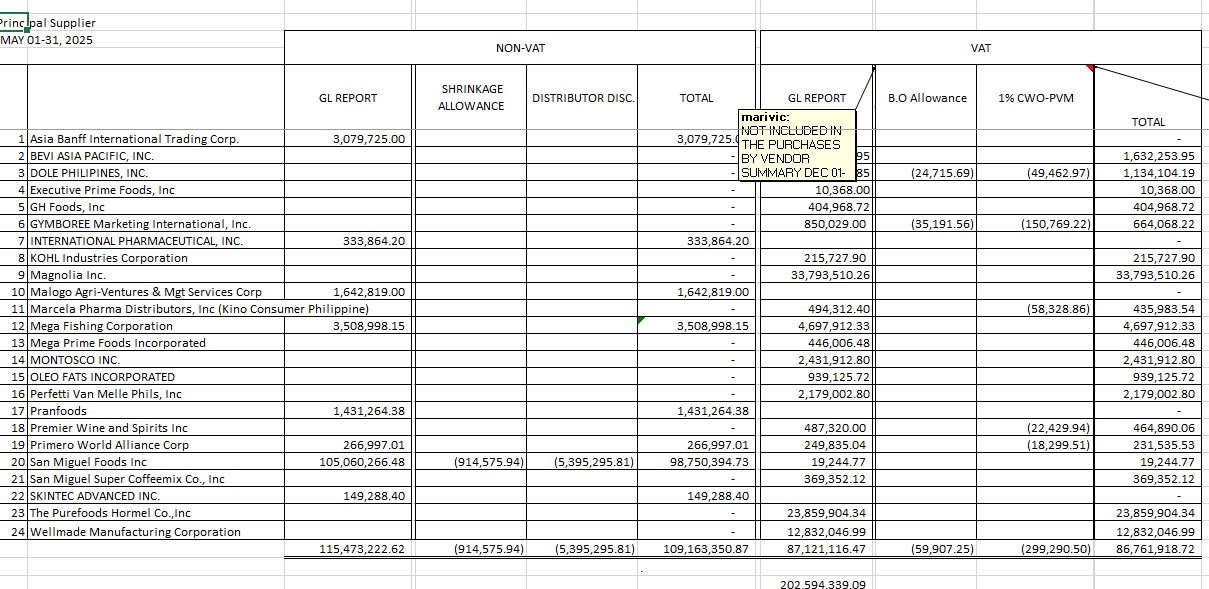
Task: Click San Miguel Foods Inc cell
Action: pos(156,462)
